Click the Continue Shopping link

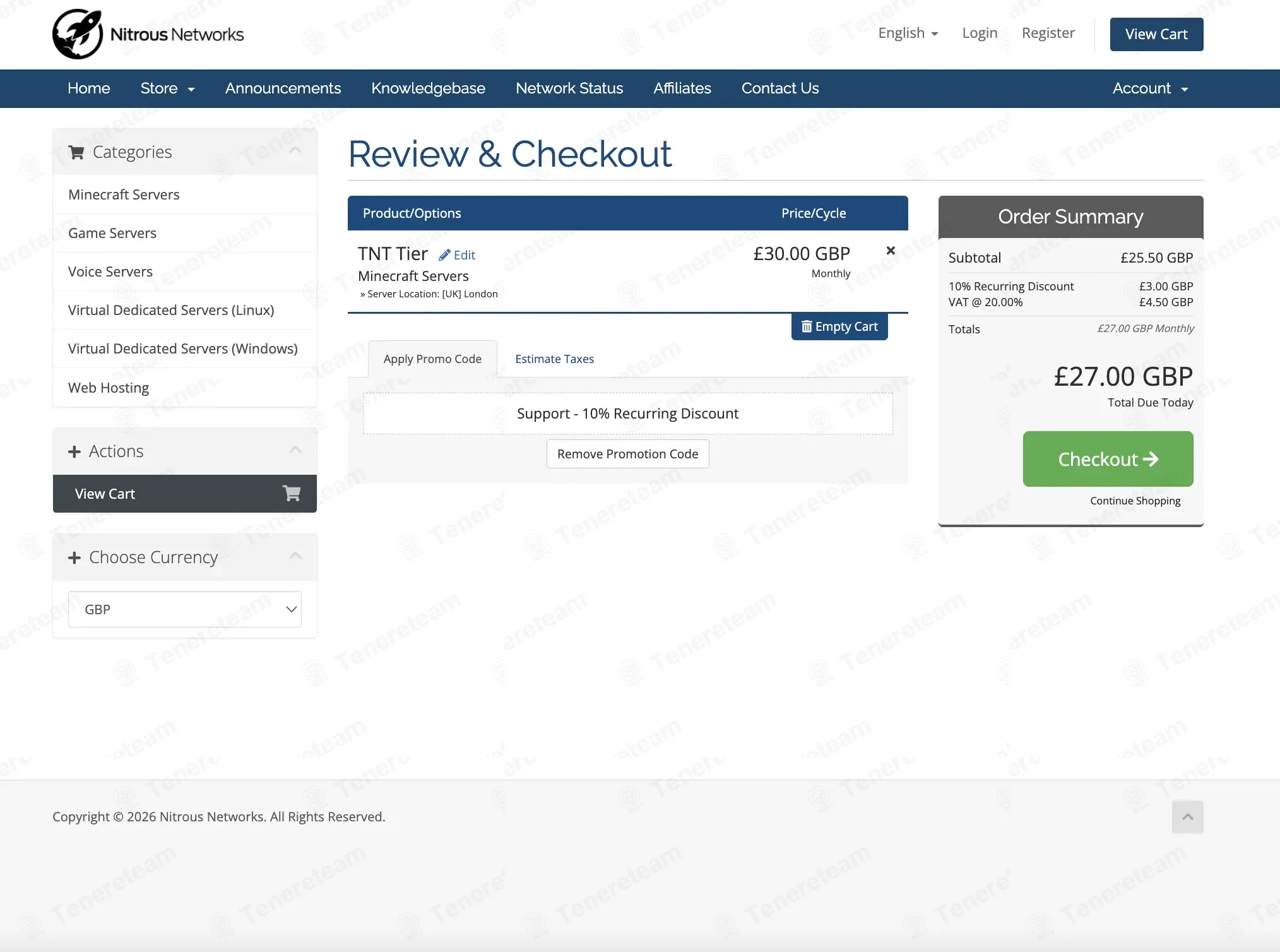tap(1135, 501)
